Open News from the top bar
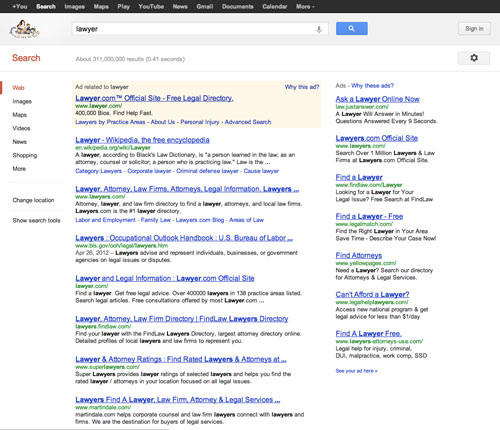Image resolution: width=500 pixels, height=430 pixels. (x=180, y=6)
